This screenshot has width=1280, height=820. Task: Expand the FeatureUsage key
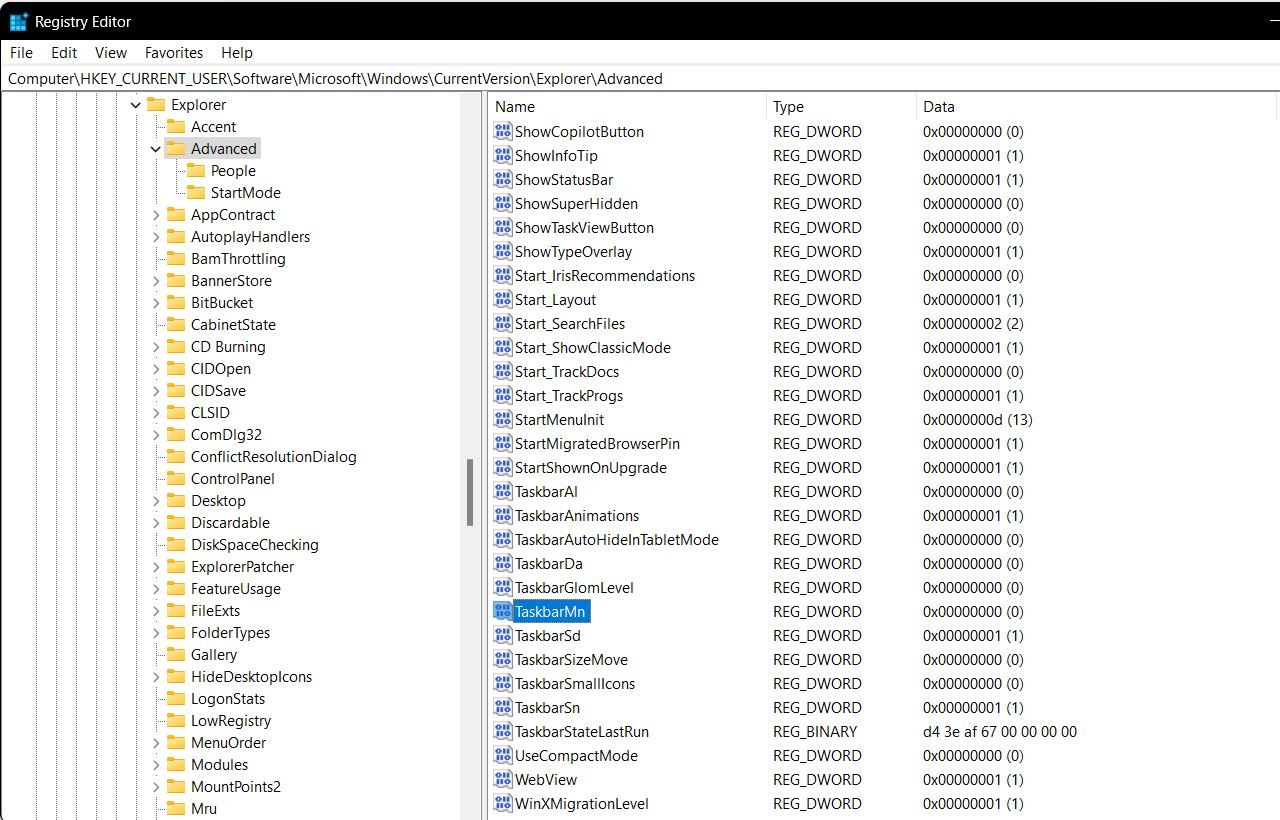click(156, 588)
